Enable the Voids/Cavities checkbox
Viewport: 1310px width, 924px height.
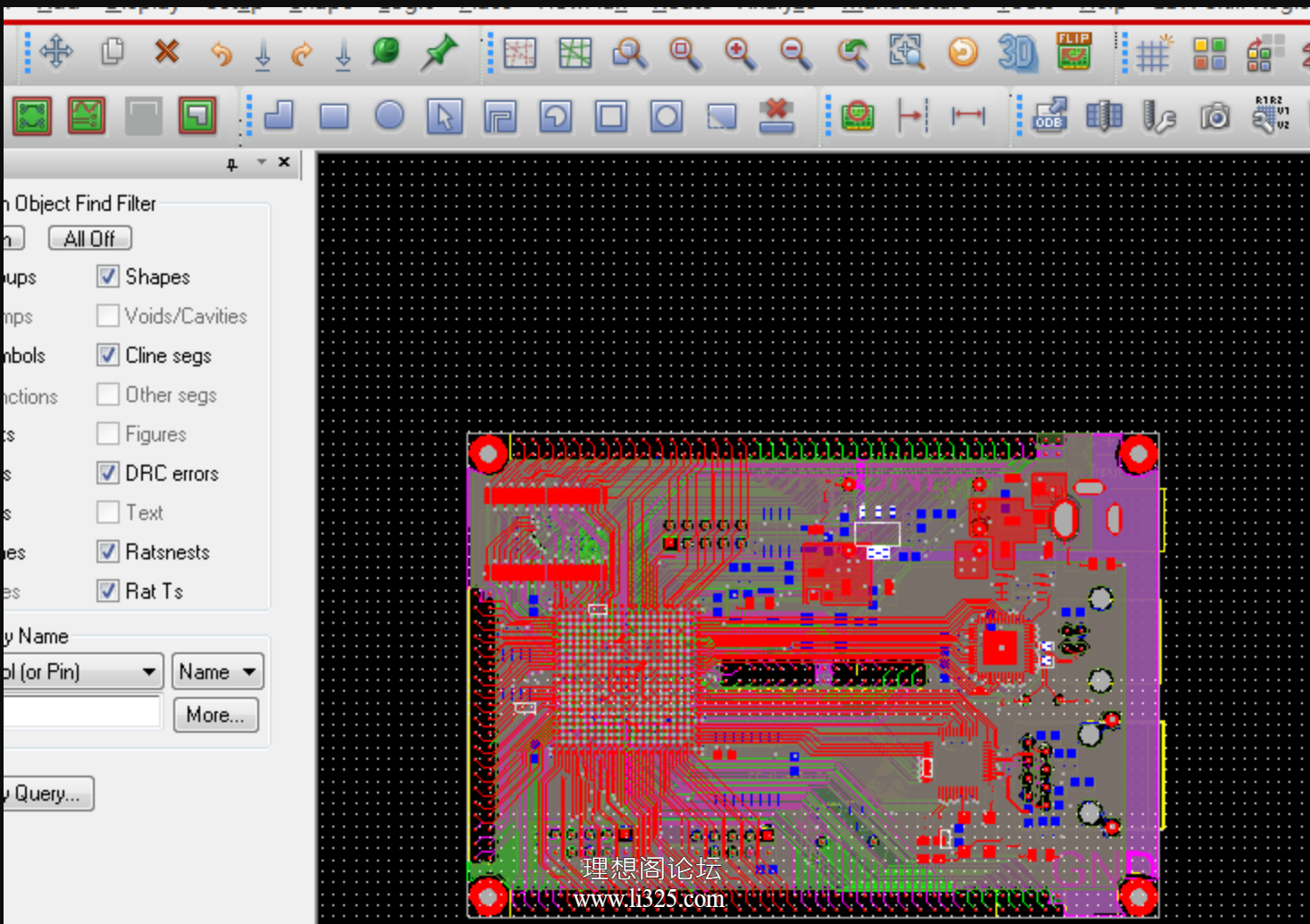tap(108, 316)
